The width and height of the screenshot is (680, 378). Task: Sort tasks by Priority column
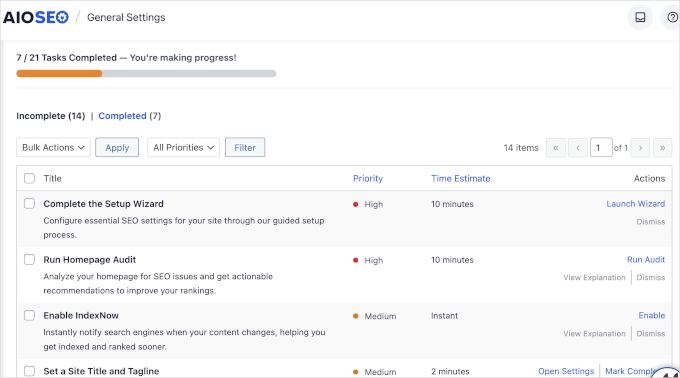(368, 178)
